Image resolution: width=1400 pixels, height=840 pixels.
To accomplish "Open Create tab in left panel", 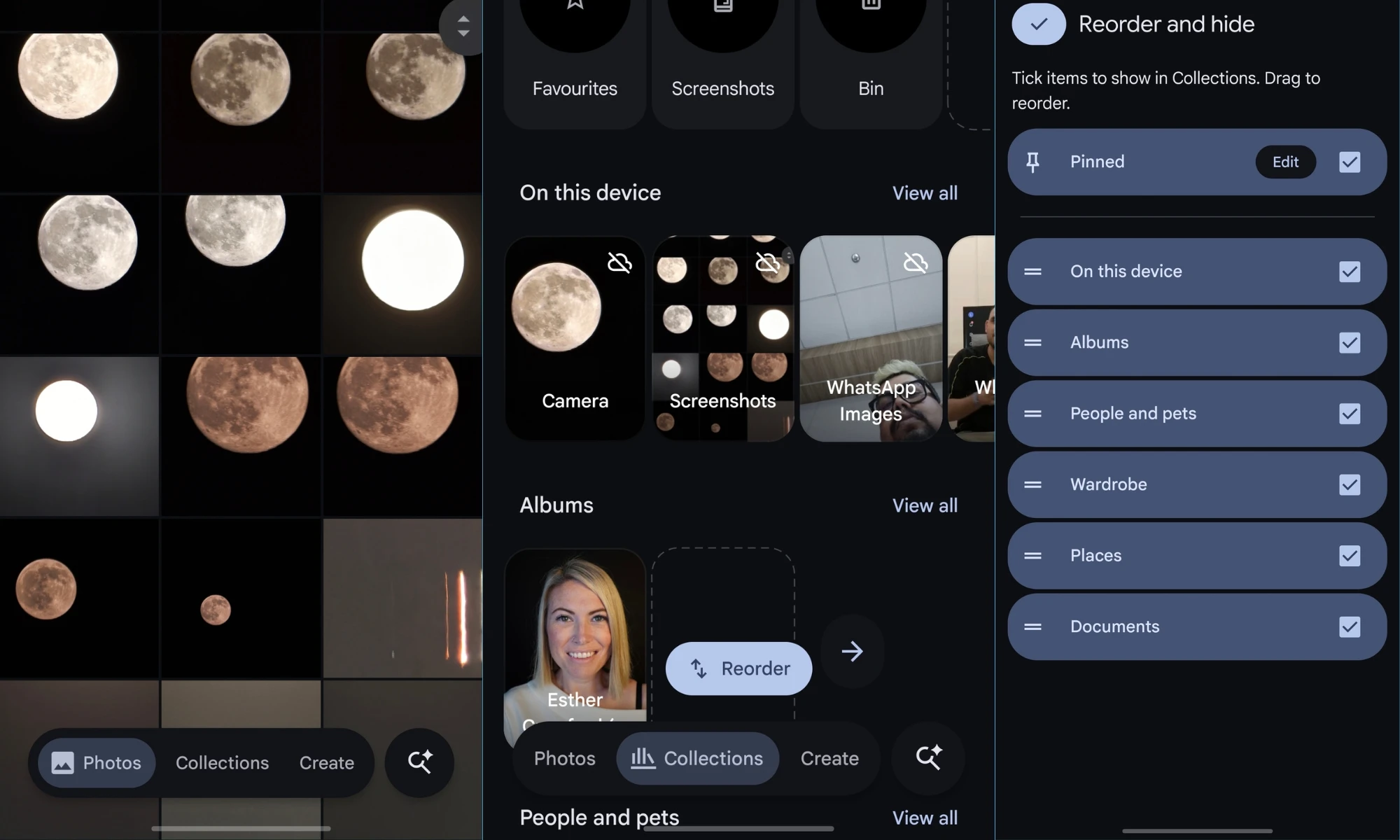I will 326,763.
